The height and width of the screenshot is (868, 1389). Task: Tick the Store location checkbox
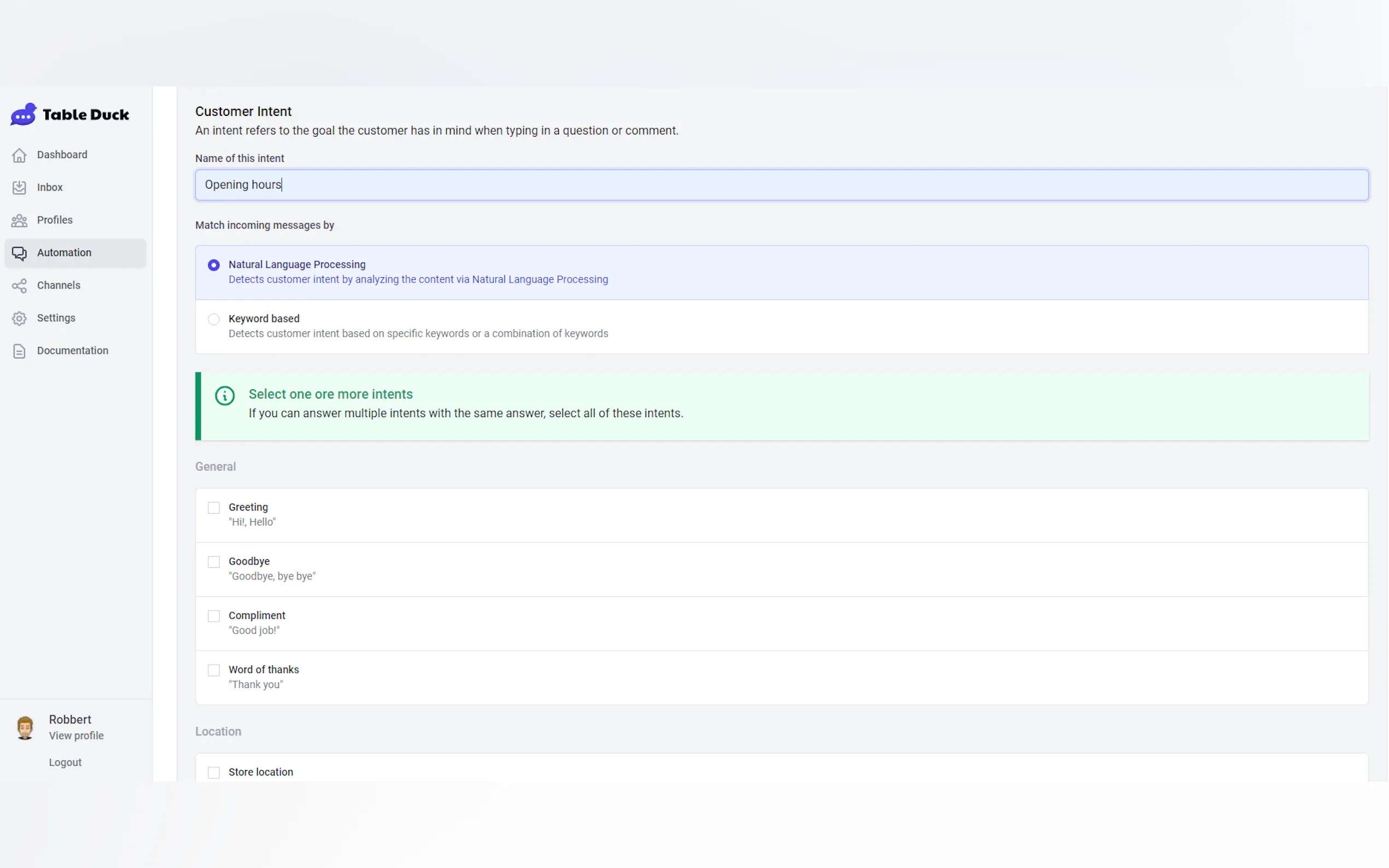tap(214, 773)
